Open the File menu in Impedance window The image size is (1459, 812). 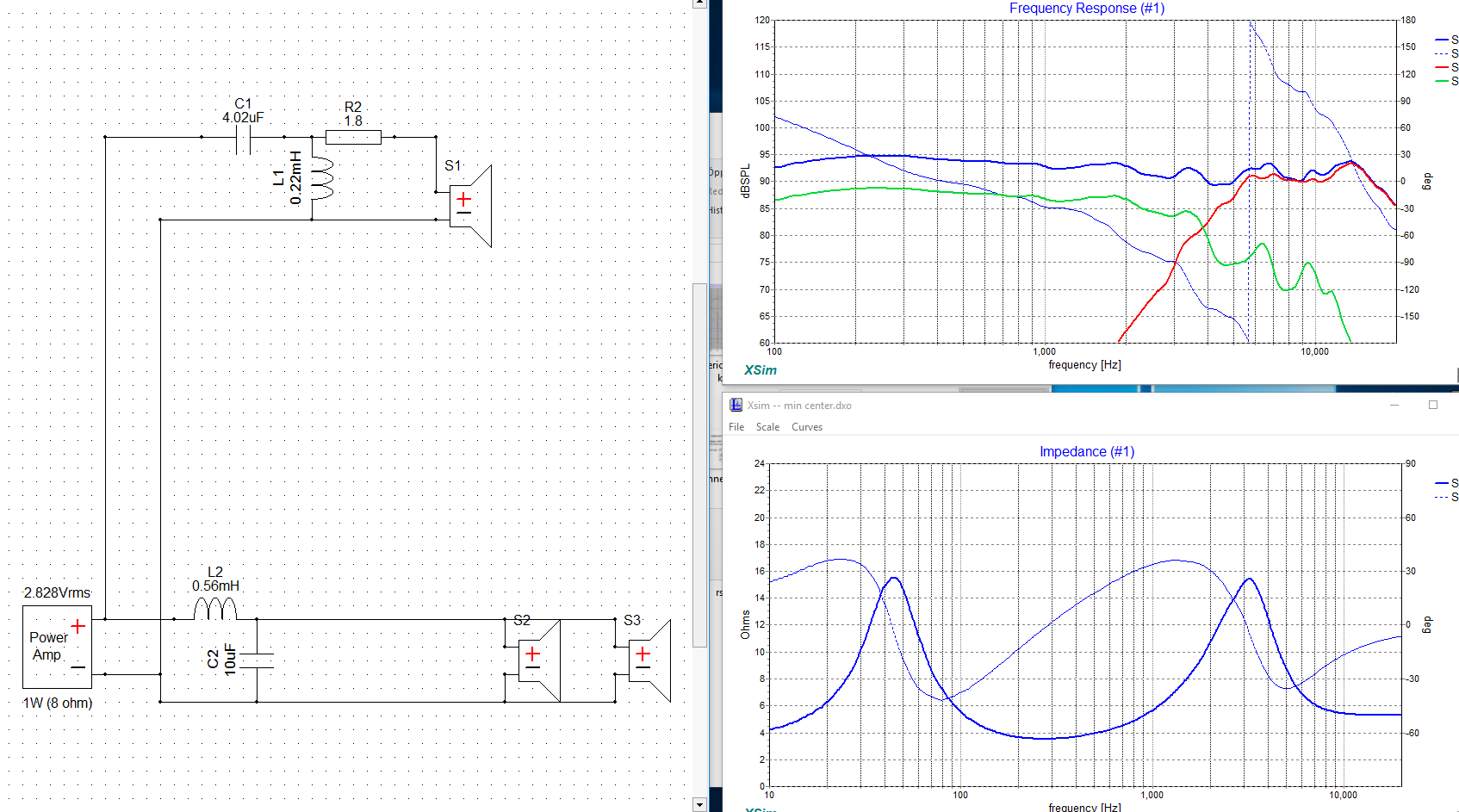[x=736, y=427]
